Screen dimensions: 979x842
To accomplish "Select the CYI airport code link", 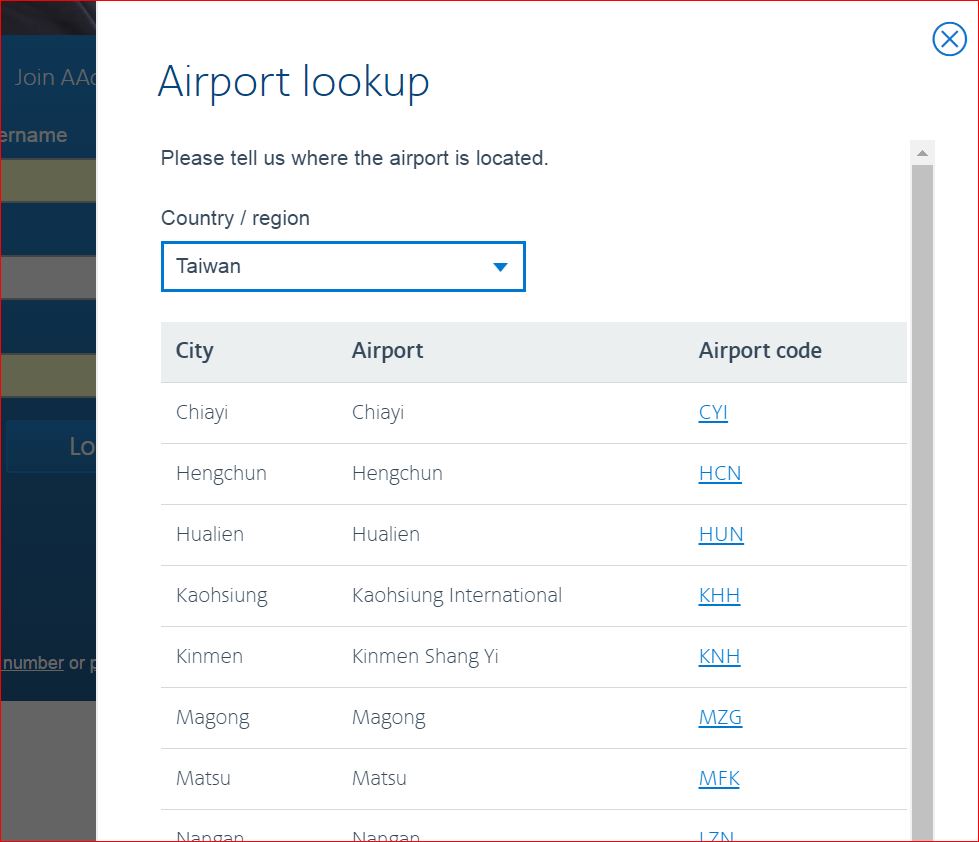I will point(713,413).
